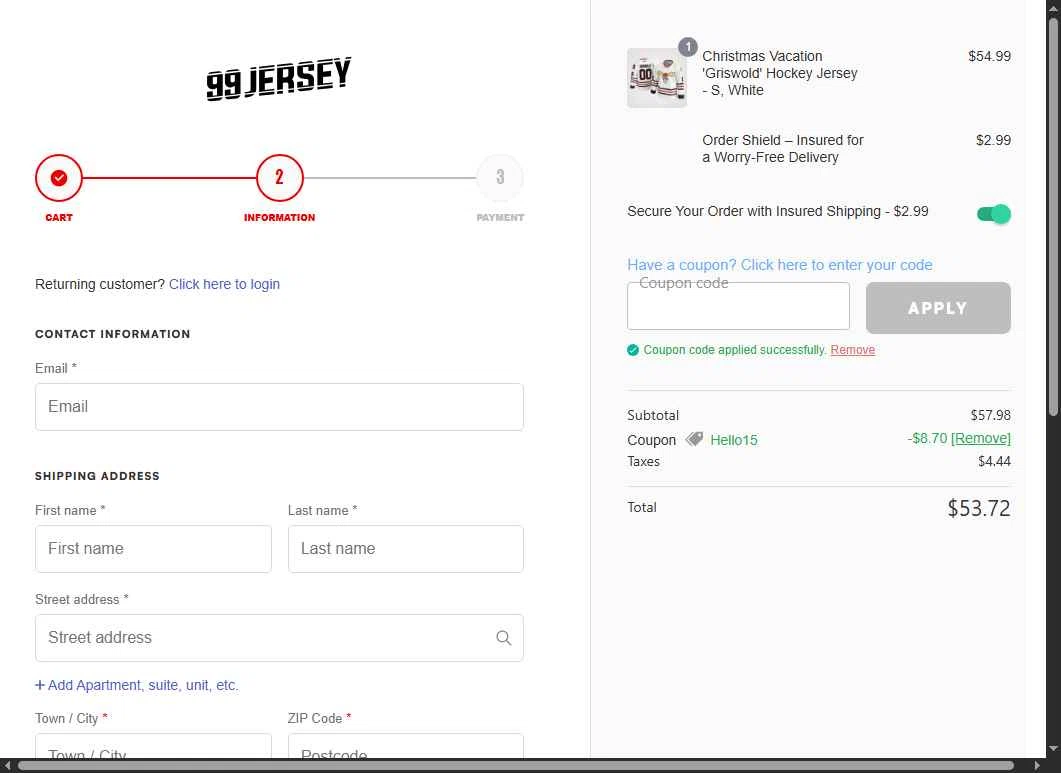Screen dimensions: 1061x773
Task: Click the CART step label
Action: point(59,217)
